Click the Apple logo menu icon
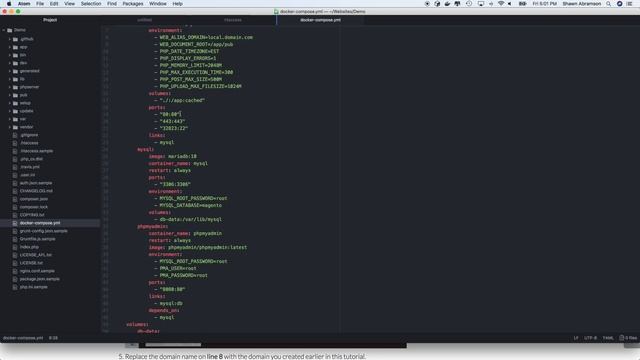Viewport: 640px width, 360px height. point(9,4)
